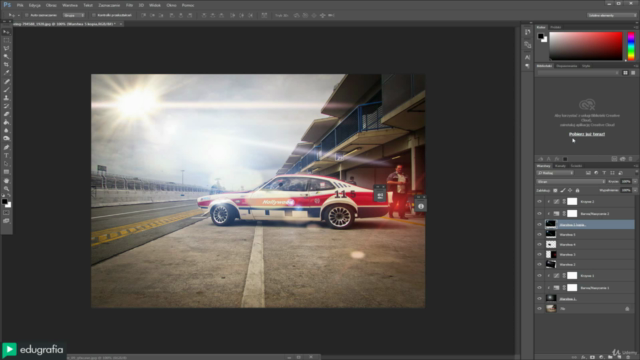This screenshot has height=360, width=640.
Task: Filter layers by type (T) icon
Action: (604, 173)
